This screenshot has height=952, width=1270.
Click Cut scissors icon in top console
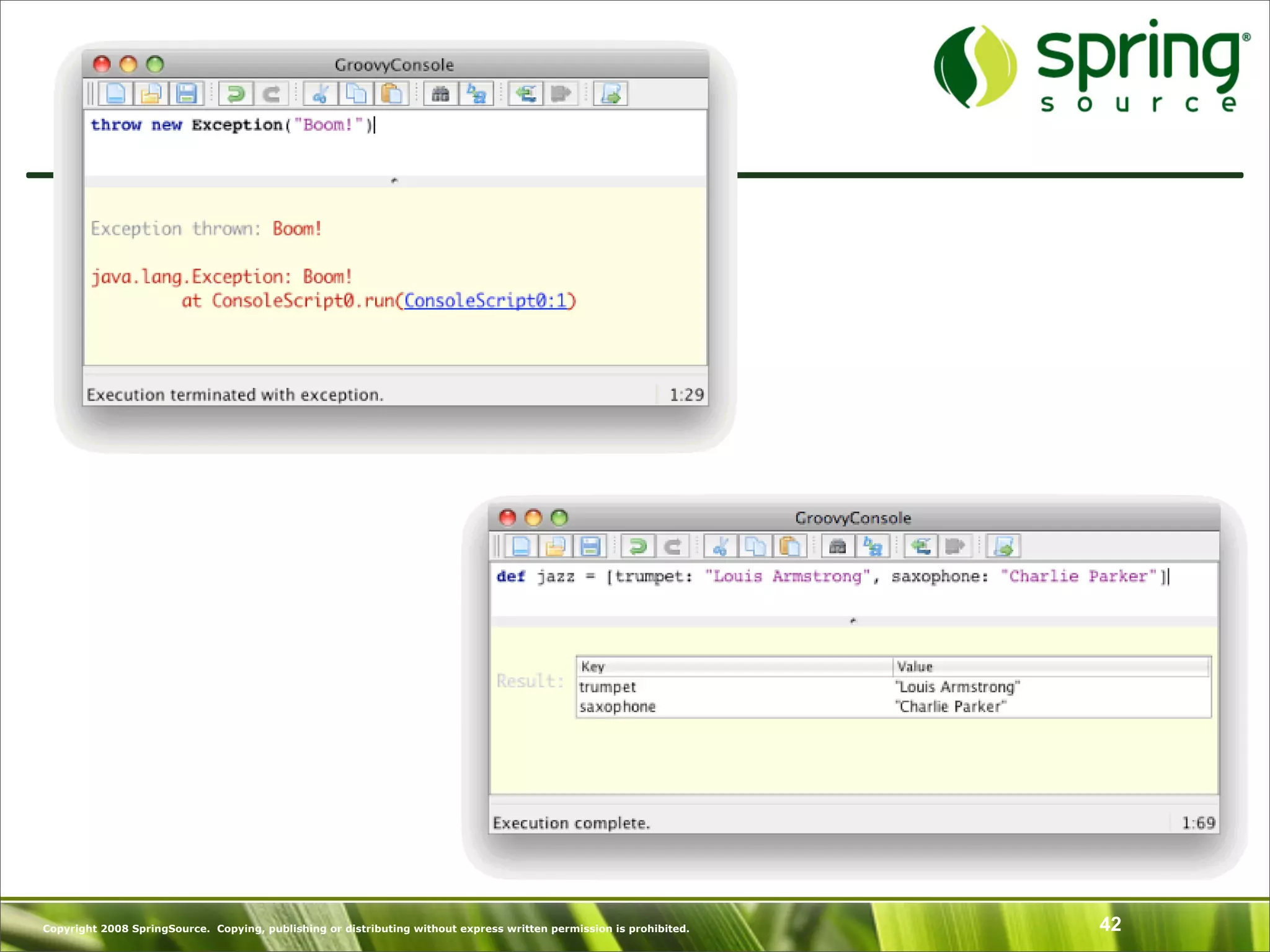coord(320,94)
